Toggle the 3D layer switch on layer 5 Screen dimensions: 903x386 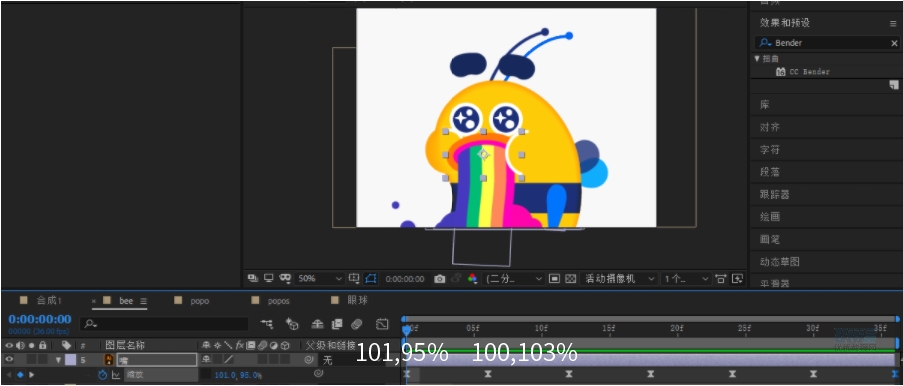pos(284,359)
